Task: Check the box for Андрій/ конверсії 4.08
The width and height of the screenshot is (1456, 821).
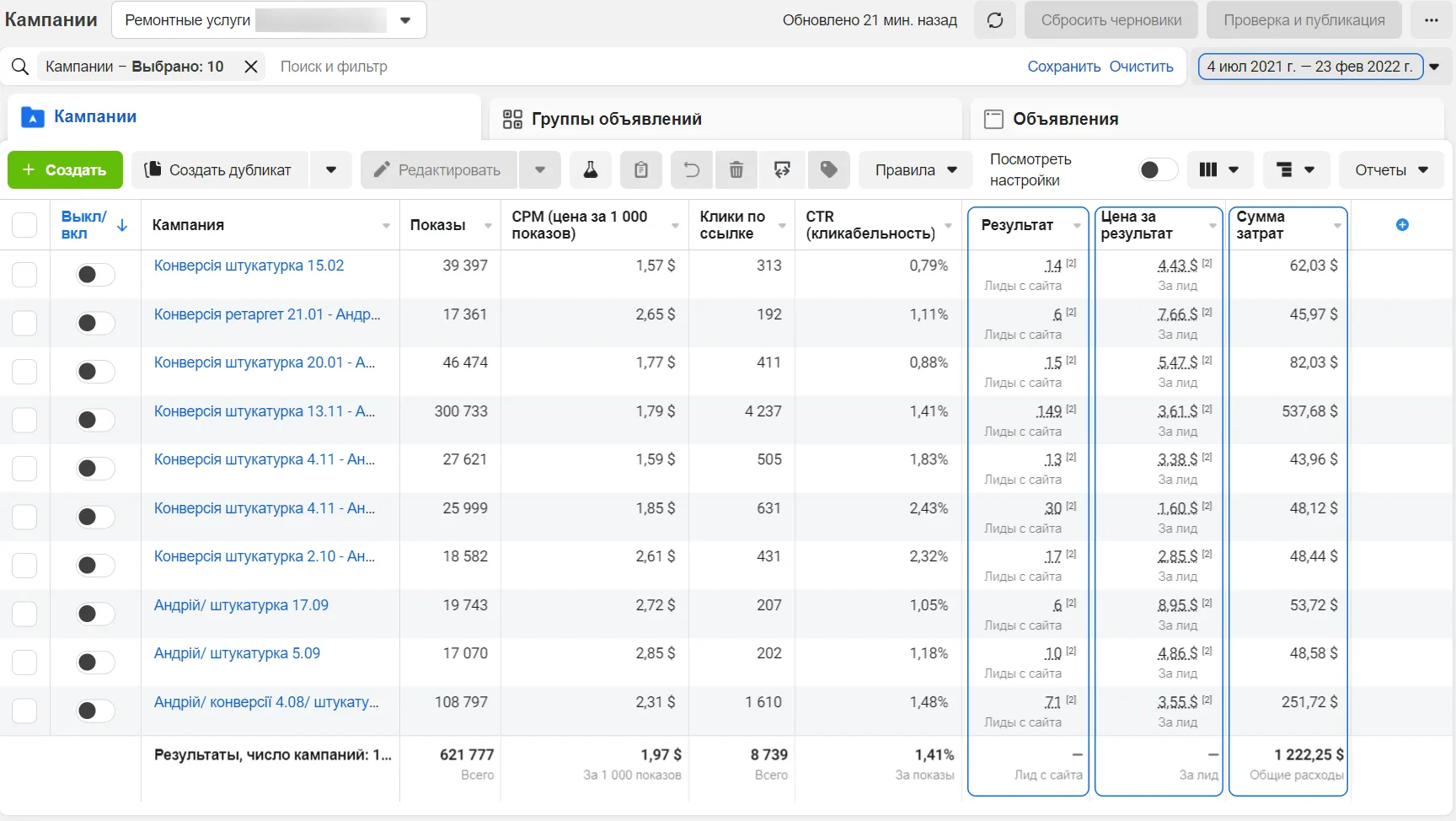Action: 24,711
